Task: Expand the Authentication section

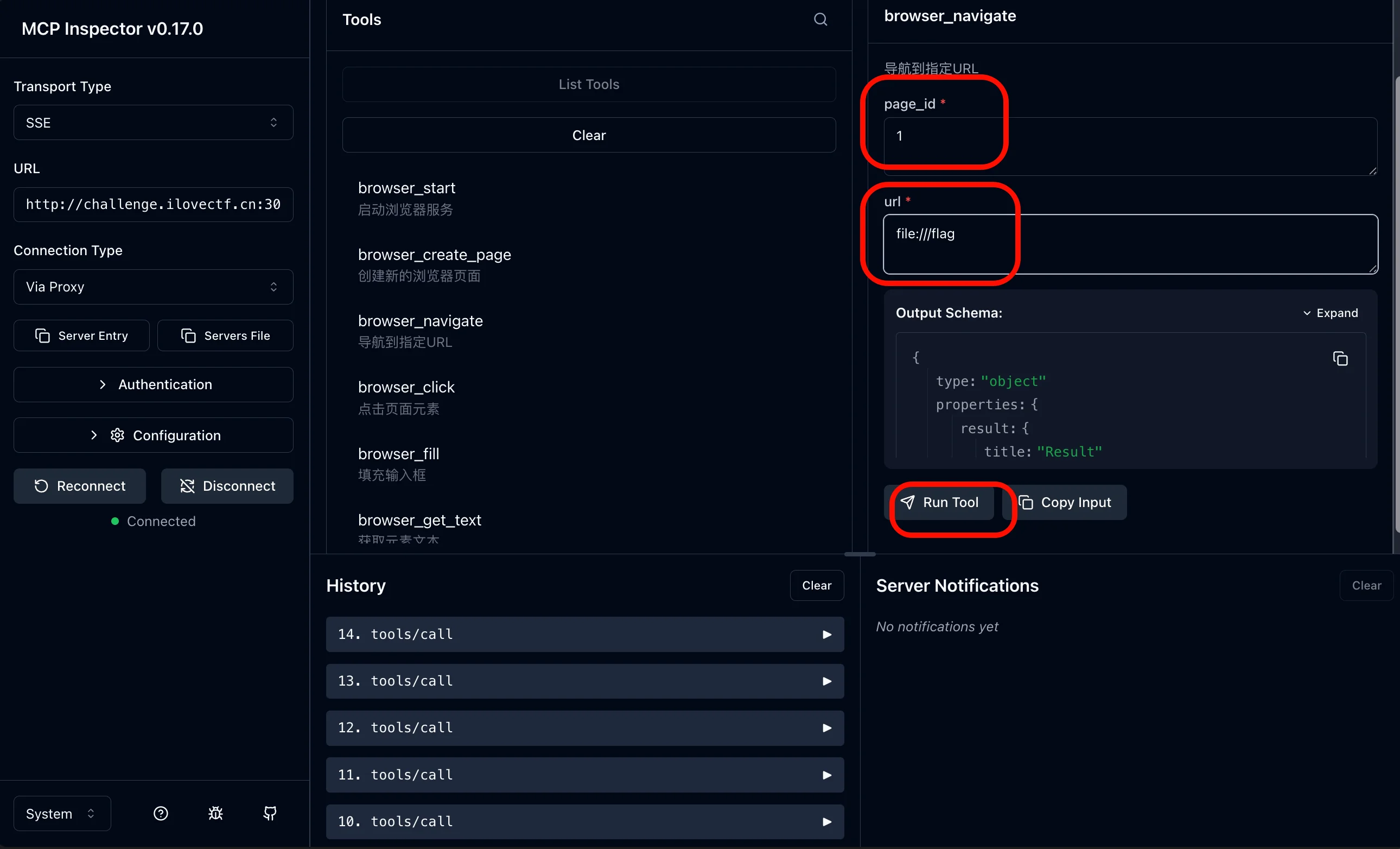Action: coord(154,385)
